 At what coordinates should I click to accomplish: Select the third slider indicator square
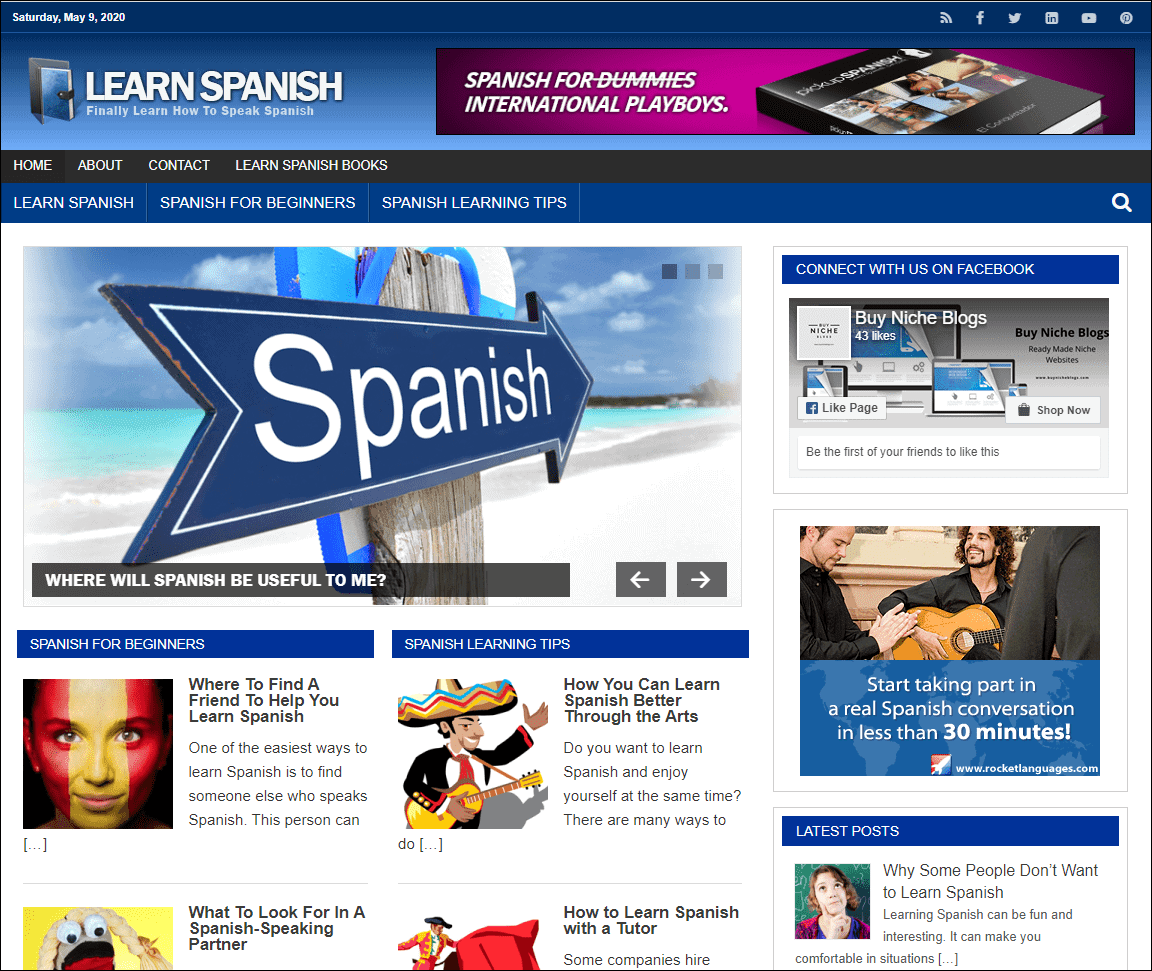[x=716, y=271]
